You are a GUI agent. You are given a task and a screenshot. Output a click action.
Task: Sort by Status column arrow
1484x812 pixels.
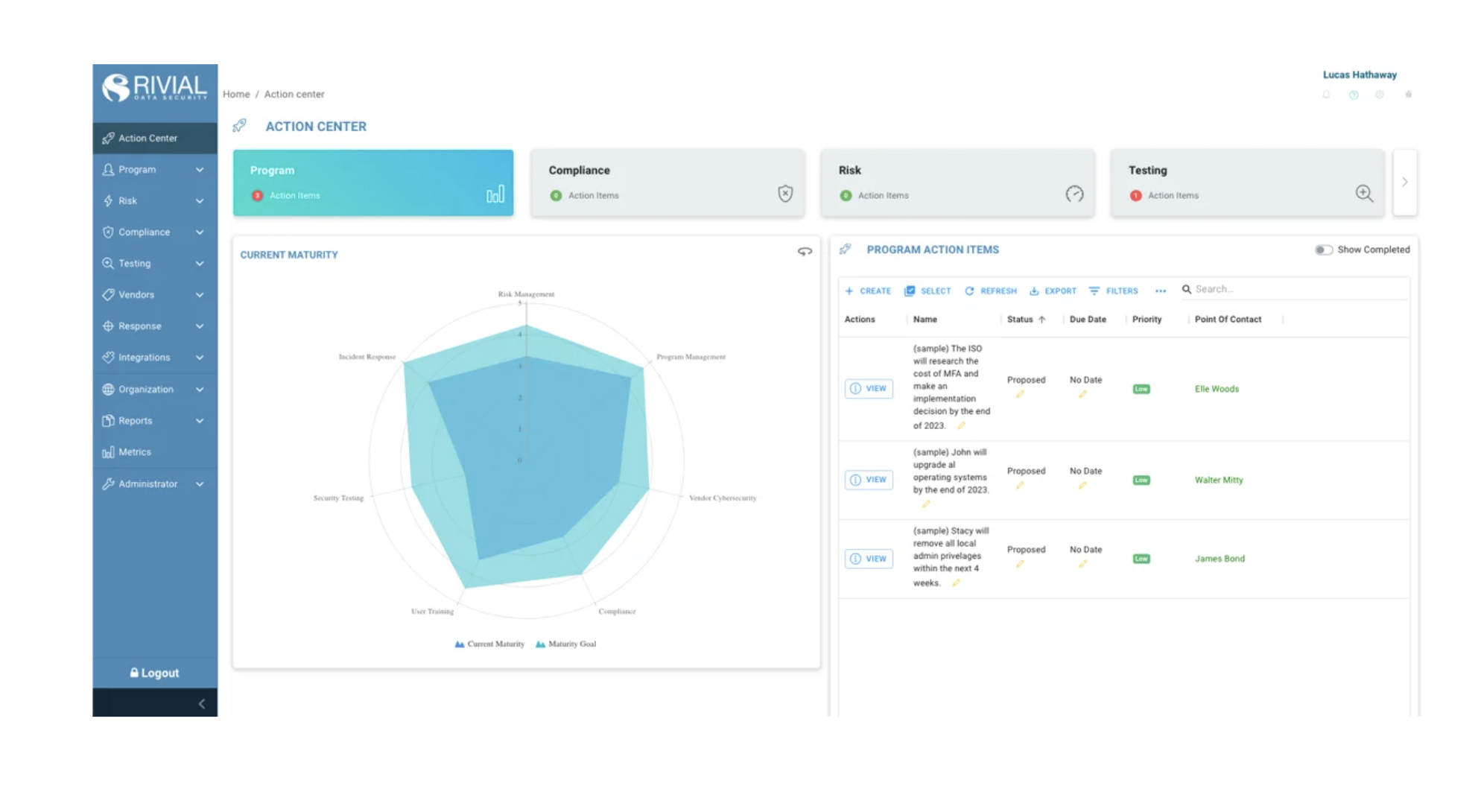click(1042, 319)
